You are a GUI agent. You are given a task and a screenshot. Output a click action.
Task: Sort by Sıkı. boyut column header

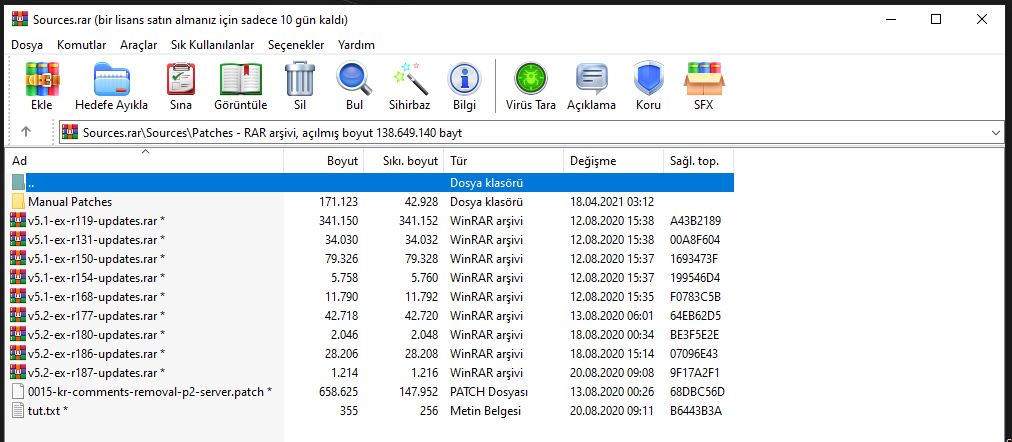[x=404, y=161]
